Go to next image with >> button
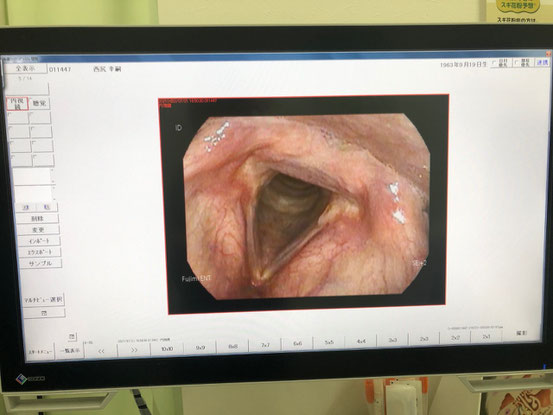553x415 pixels. [134, 350]
